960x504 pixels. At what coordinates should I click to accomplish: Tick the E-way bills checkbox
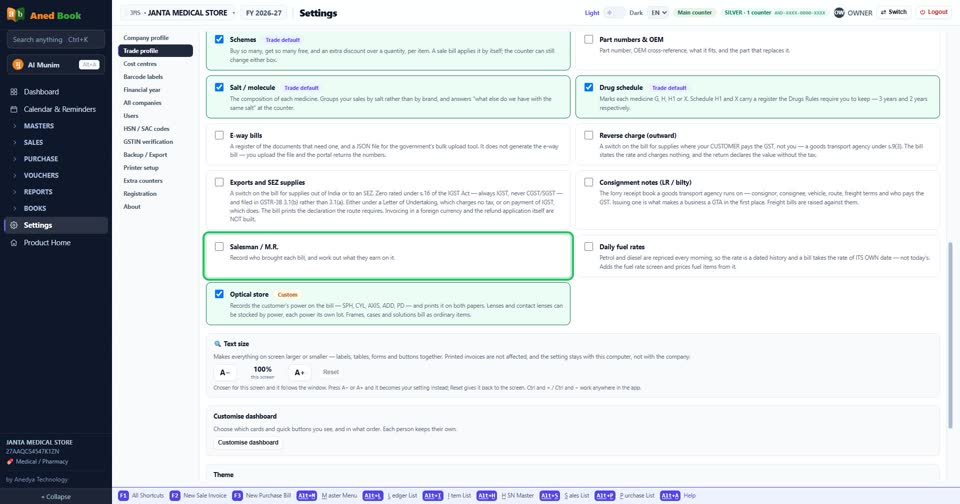(219, 135)
